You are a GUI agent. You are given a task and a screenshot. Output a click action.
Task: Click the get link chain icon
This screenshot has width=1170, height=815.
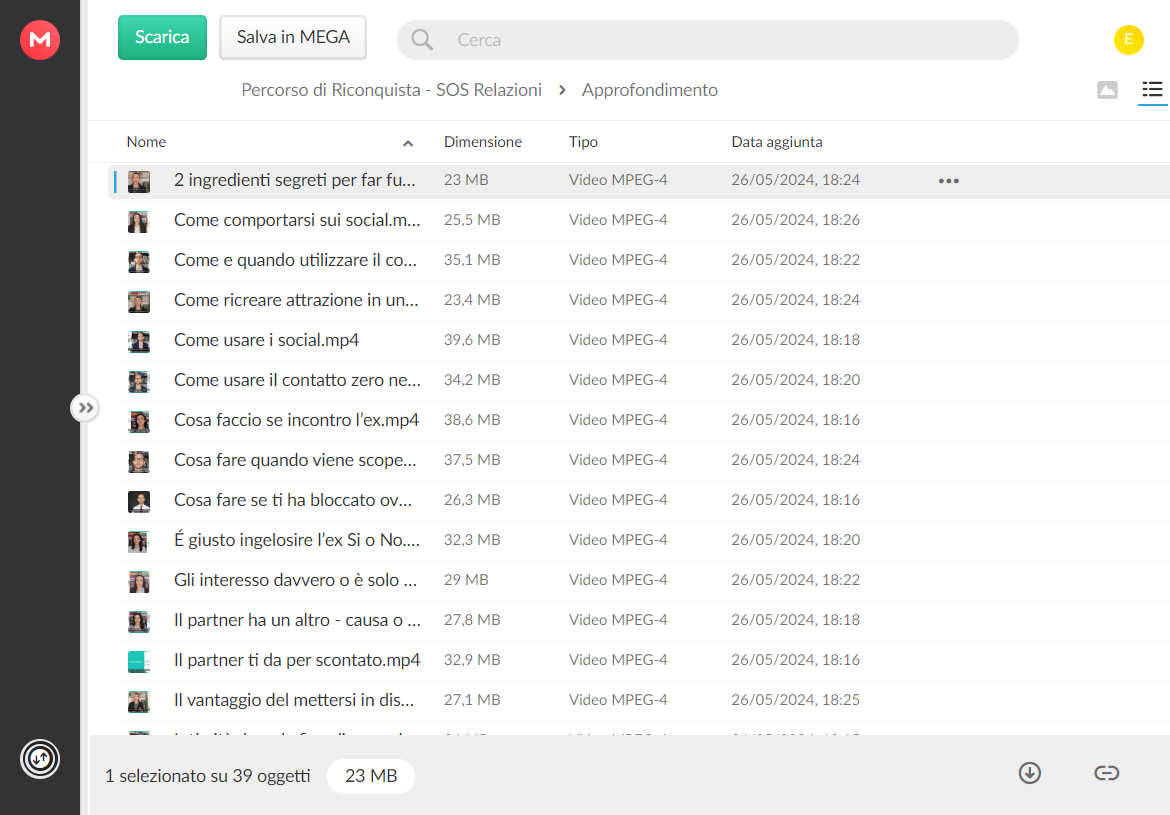coord(1107,773)
